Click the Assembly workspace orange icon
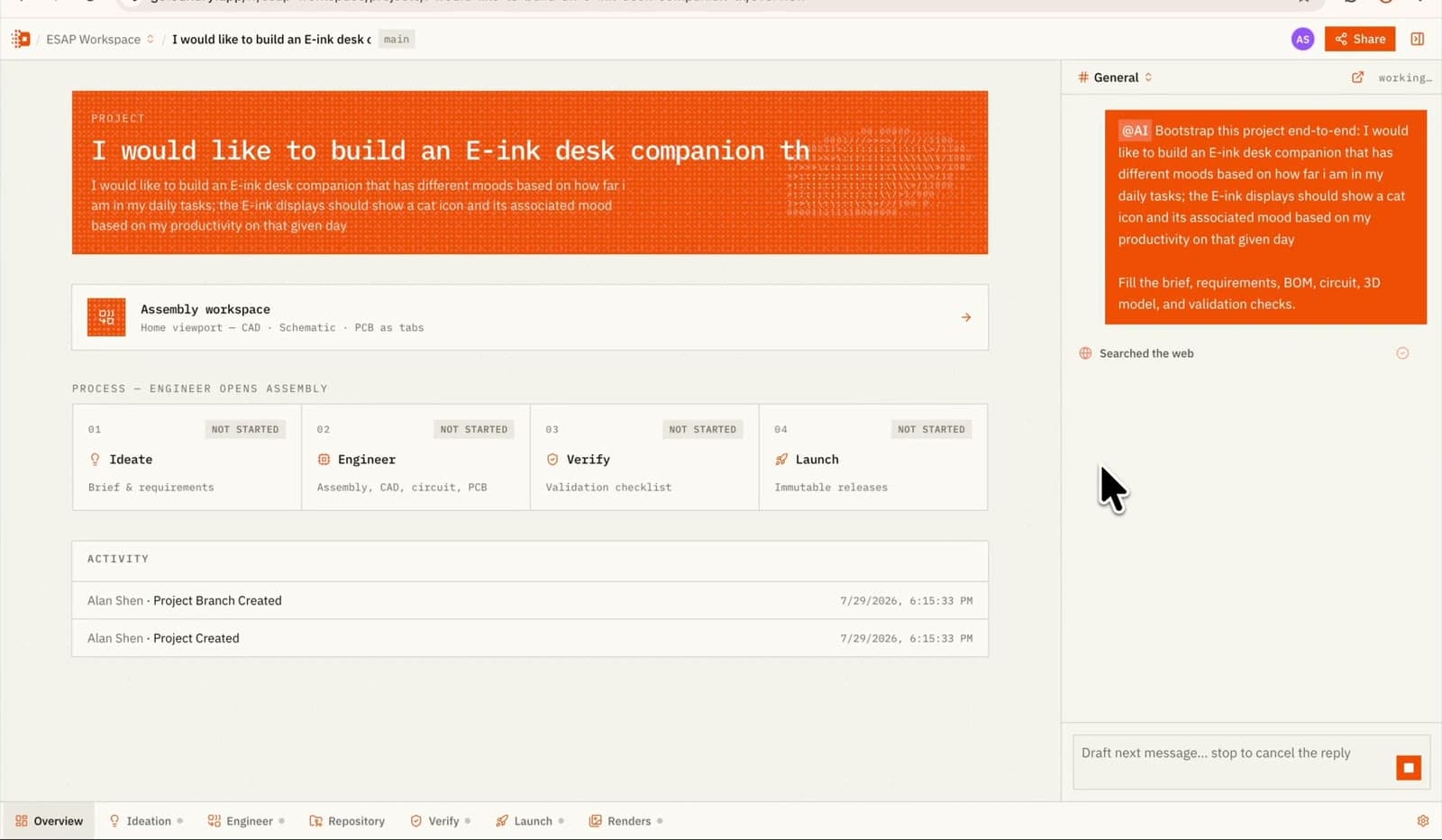This screenshot has width=1442, height=840. coord(106,317)
